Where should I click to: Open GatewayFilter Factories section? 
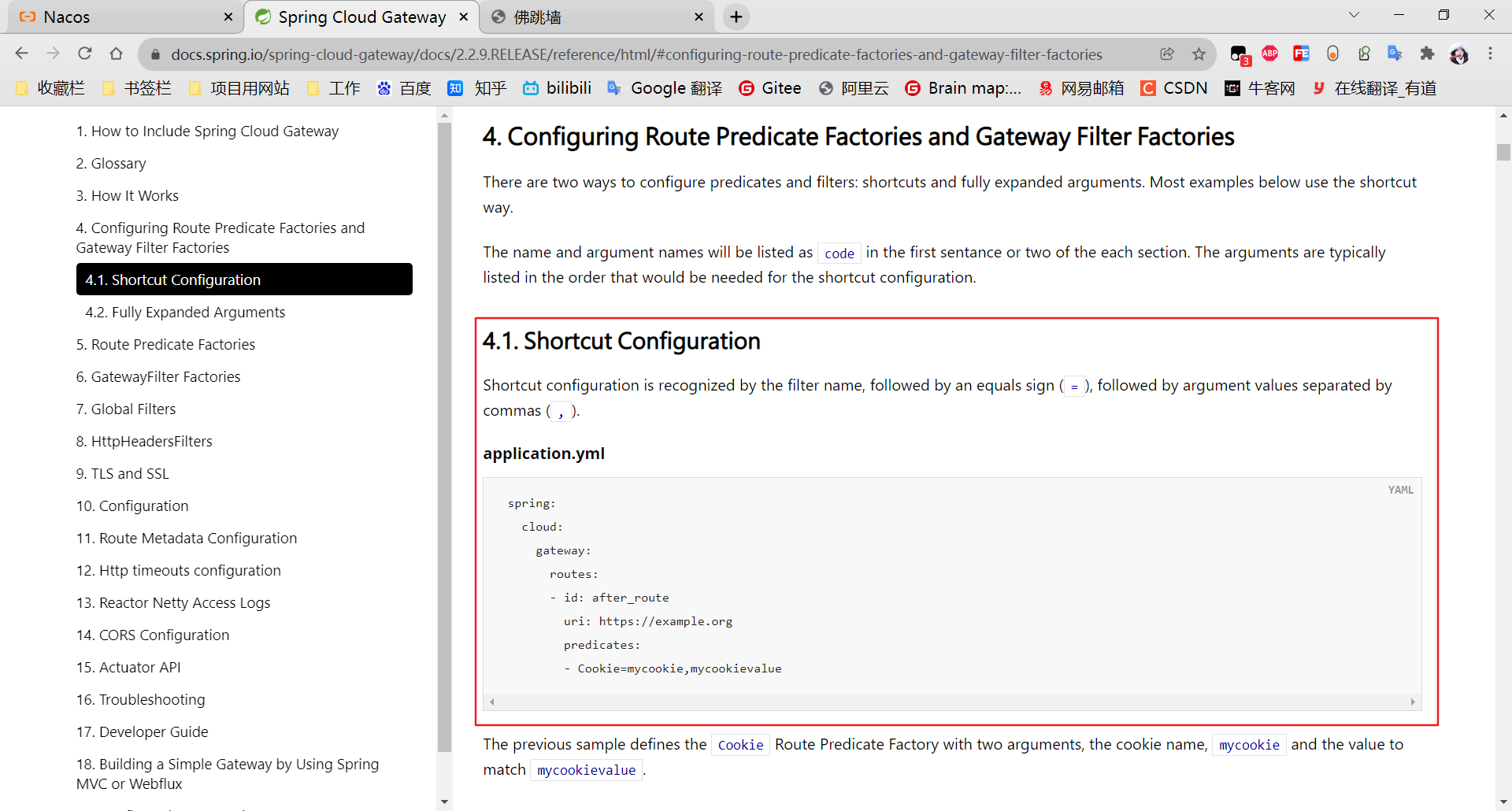pyautogui.click(x=158, y=376)
